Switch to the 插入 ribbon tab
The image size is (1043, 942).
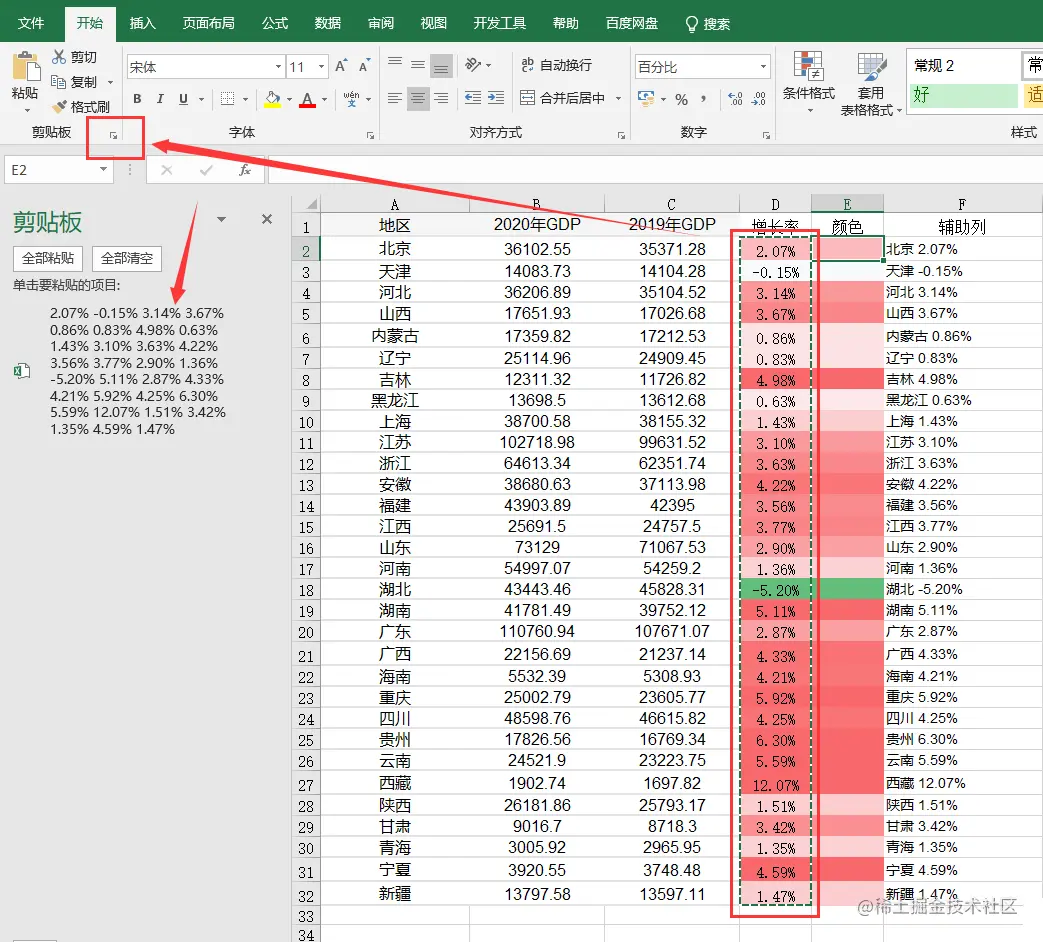point(141,22)
